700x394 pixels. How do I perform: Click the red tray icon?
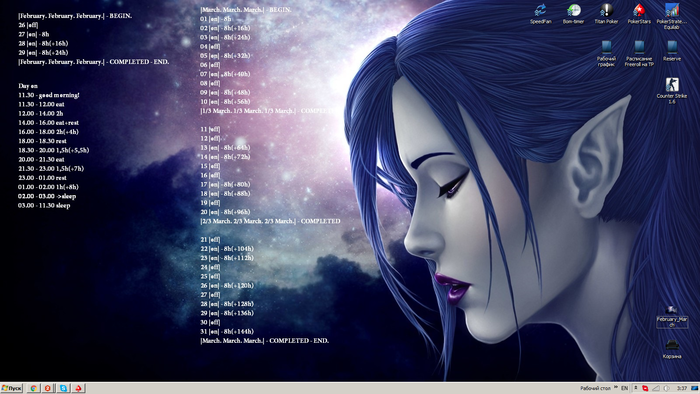tap(645, 389)
